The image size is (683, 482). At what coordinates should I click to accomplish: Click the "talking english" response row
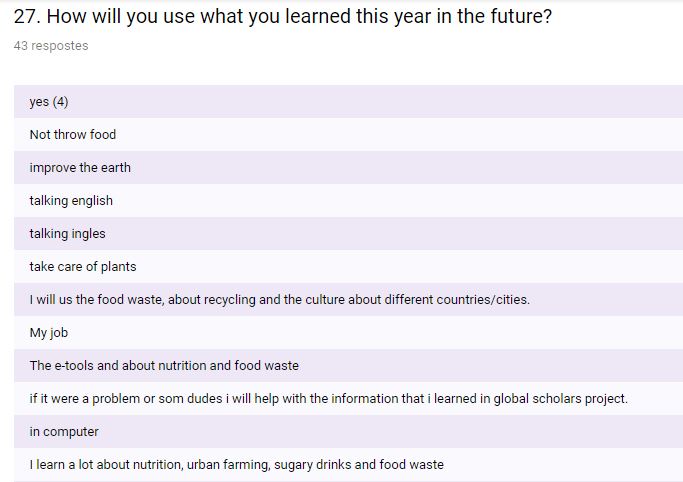click(x=71, y=201)
